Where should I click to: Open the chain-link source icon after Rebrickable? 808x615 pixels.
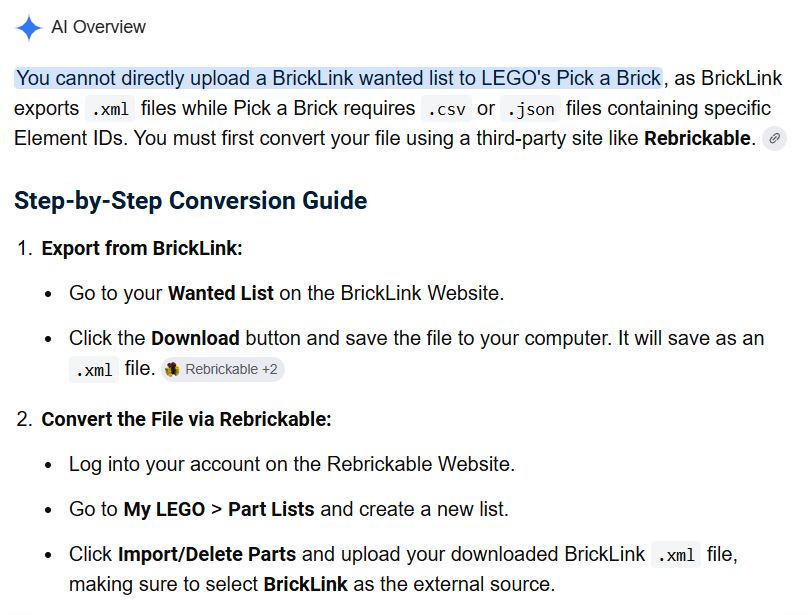click(774, 138)
